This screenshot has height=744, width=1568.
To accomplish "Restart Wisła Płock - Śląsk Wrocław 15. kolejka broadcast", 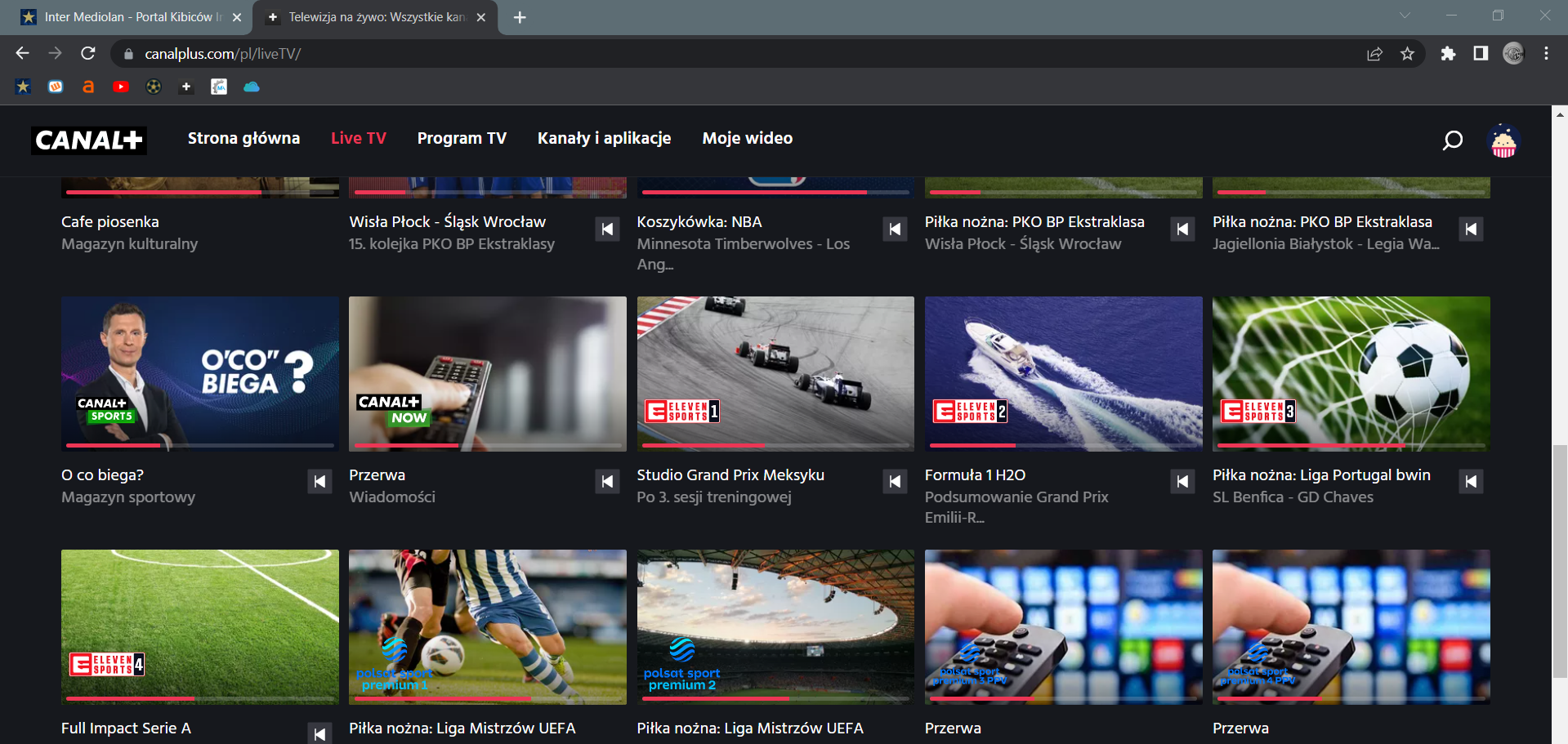I will point(607,229).
